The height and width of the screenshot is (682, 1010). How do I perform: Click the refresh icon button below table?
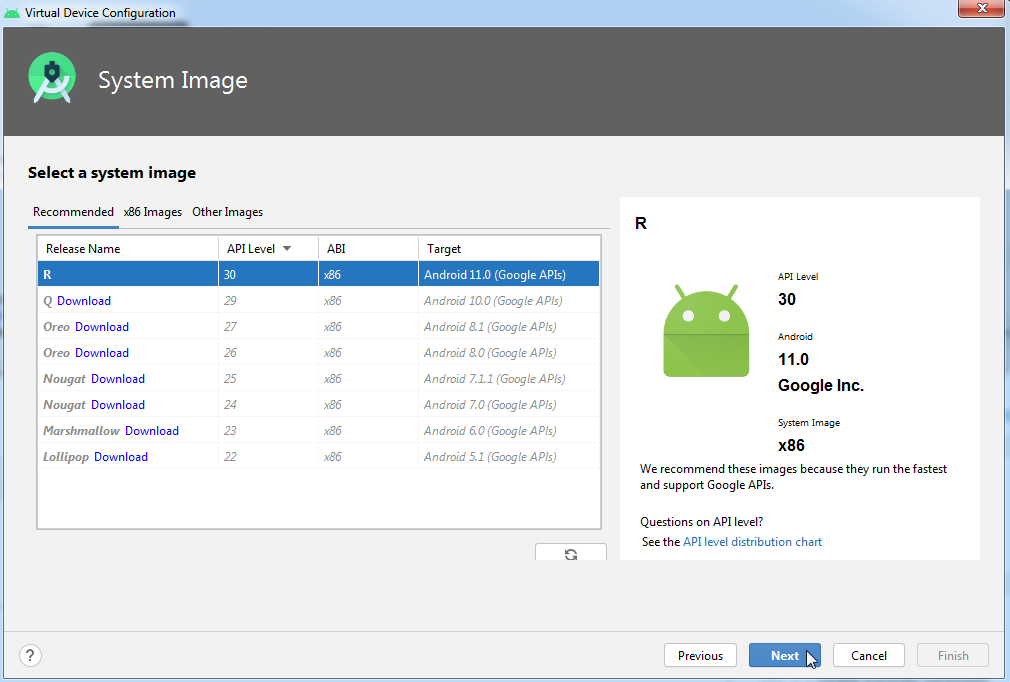tap(571, 553)
